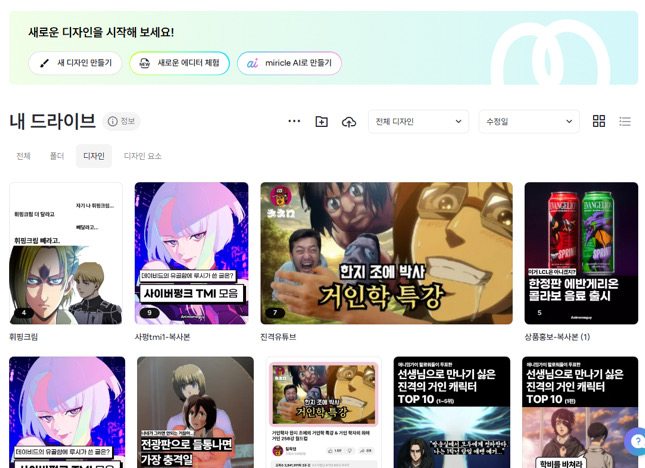
Task: Click the 상품홍보-복사본 (1) title text
Action: 557,337
